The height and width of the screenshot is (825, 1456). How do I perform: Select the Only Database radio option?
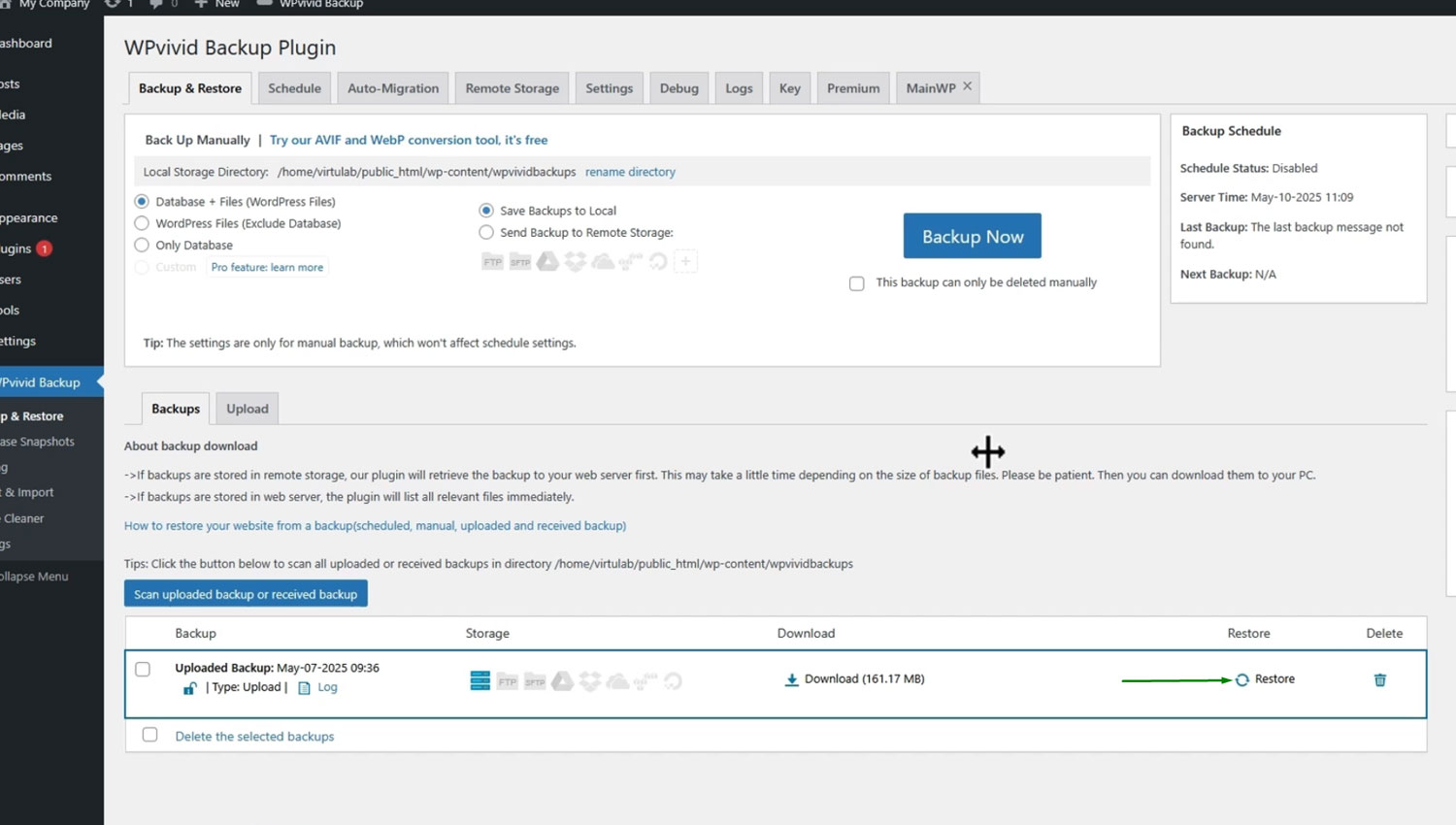pos(142,246)
